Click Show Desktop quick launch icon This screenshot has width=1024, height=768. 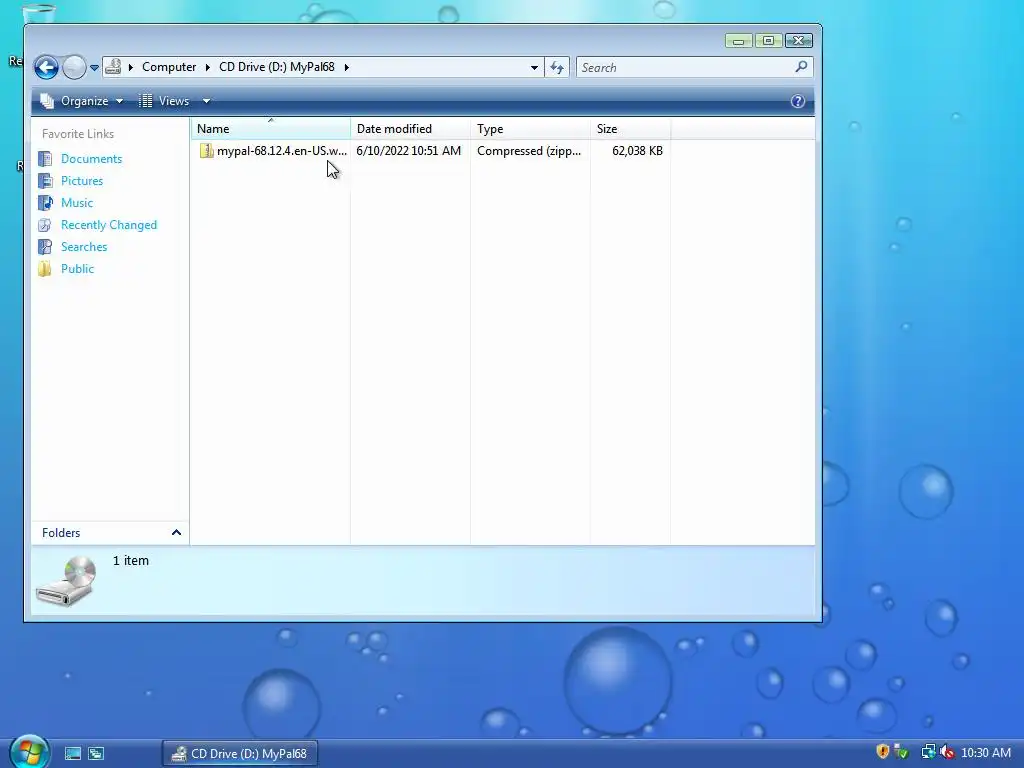point(73,754)
